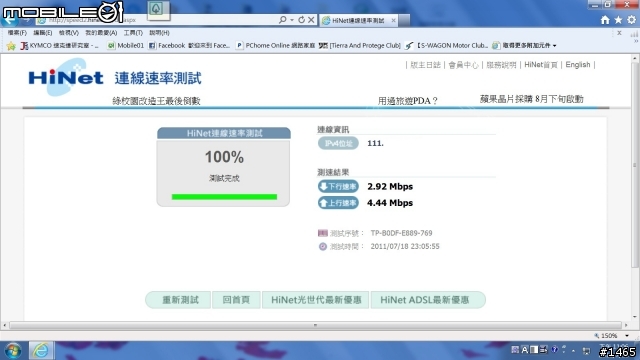Image resolution: width=640 pixels, height=360 pixels.
Task: Click the Home icon in browser toolbar
Action: pos(605,20)
